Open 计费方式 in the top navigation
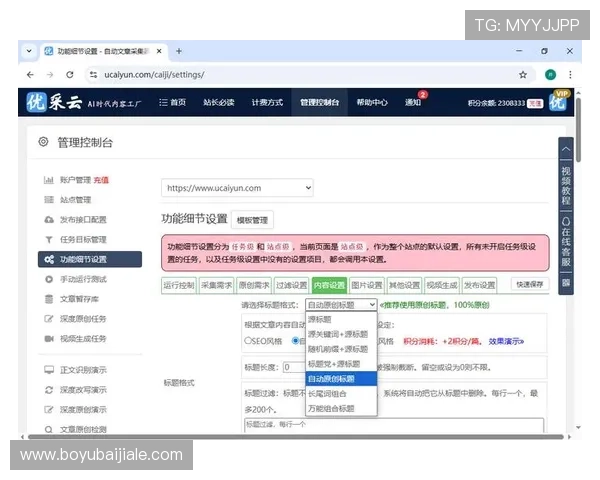 (x=267, y=102)
